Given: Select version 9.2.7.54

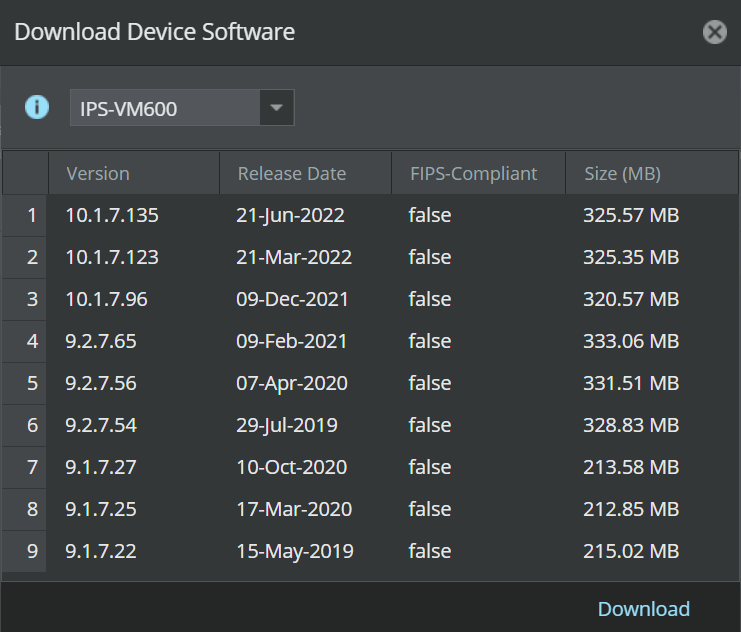Looking at the screenshot, I should [101, 425].
